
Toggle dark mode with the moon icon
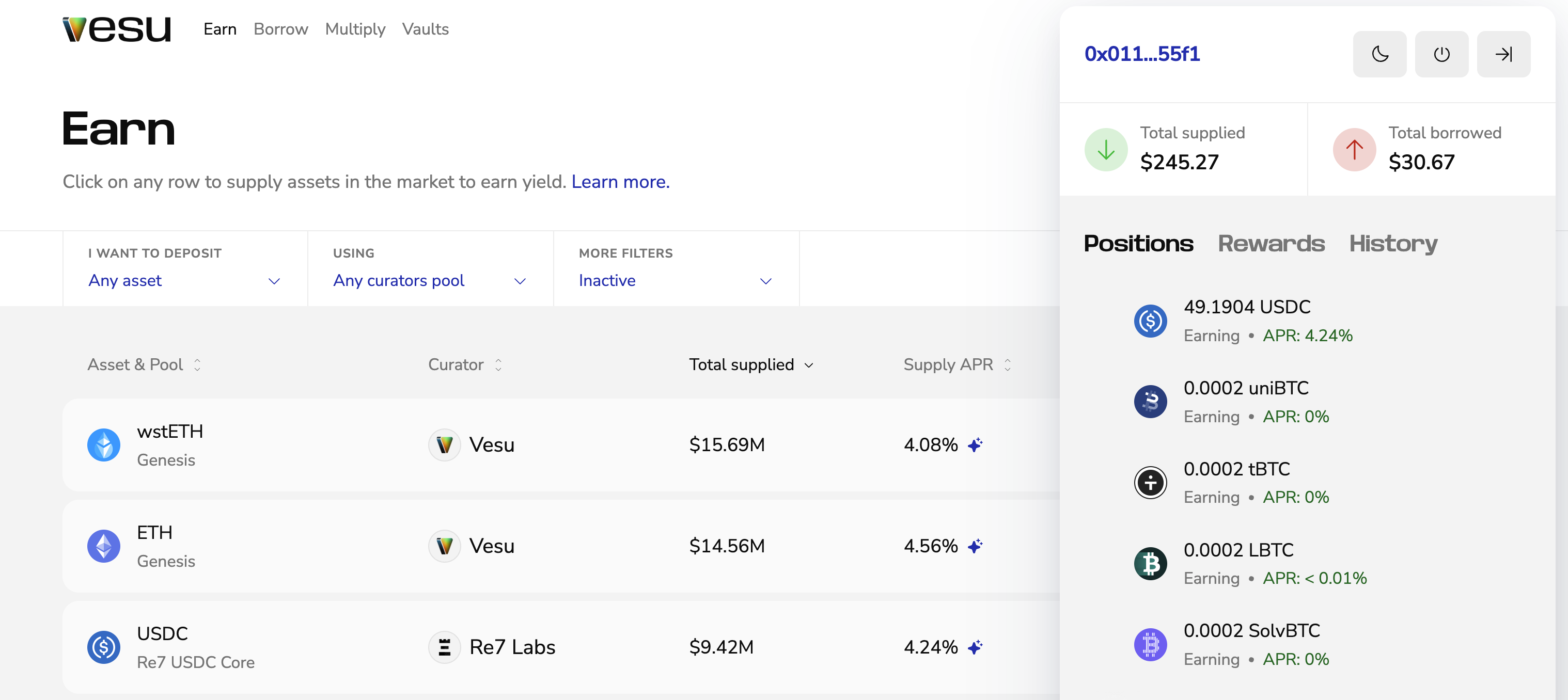[x=1379, y=54]
